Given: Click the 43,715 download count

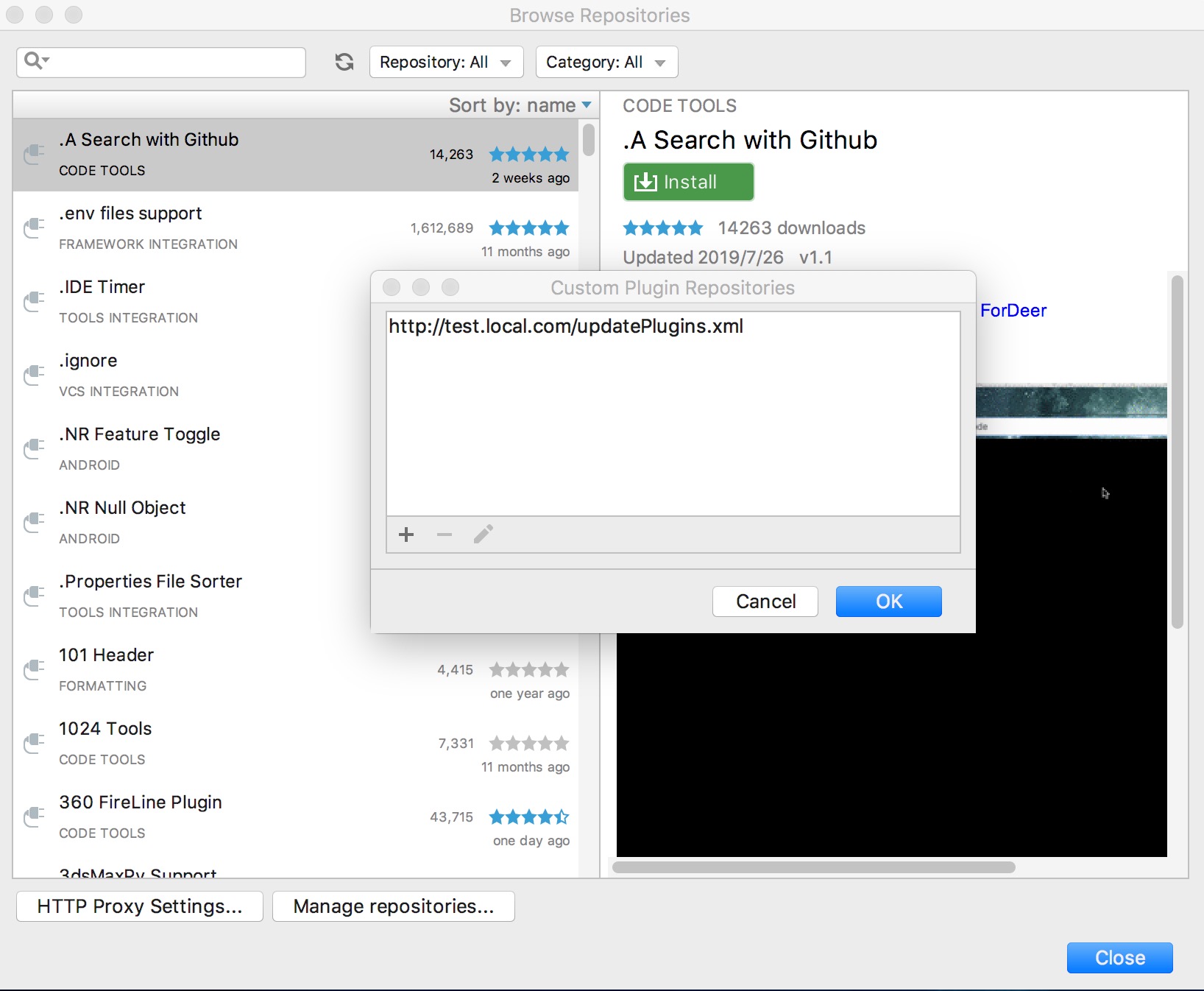Looking at the screenshot, I should [x=452, y=817].
